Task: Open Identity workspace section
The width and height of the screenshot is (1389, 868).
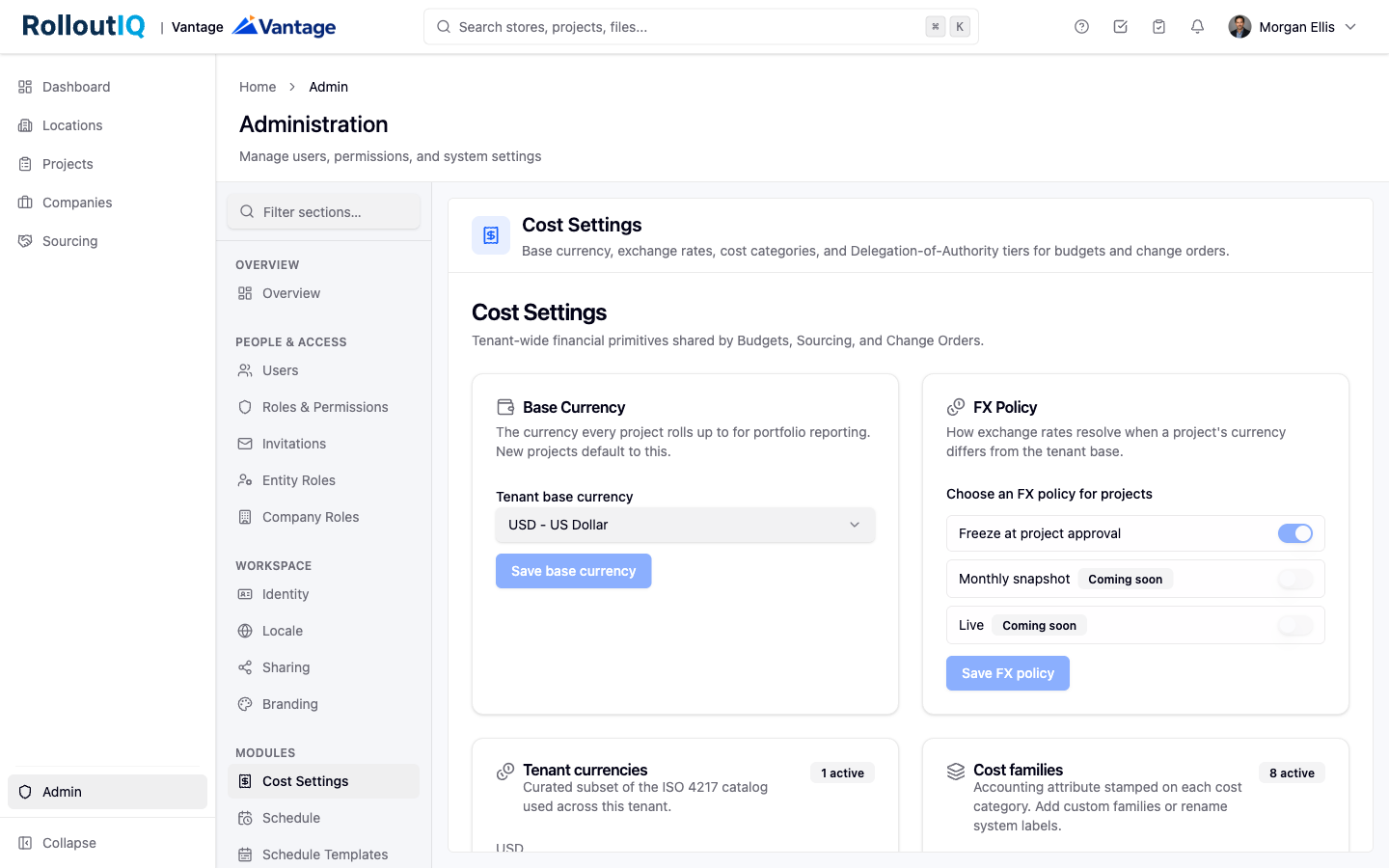Action: (324, 594)
